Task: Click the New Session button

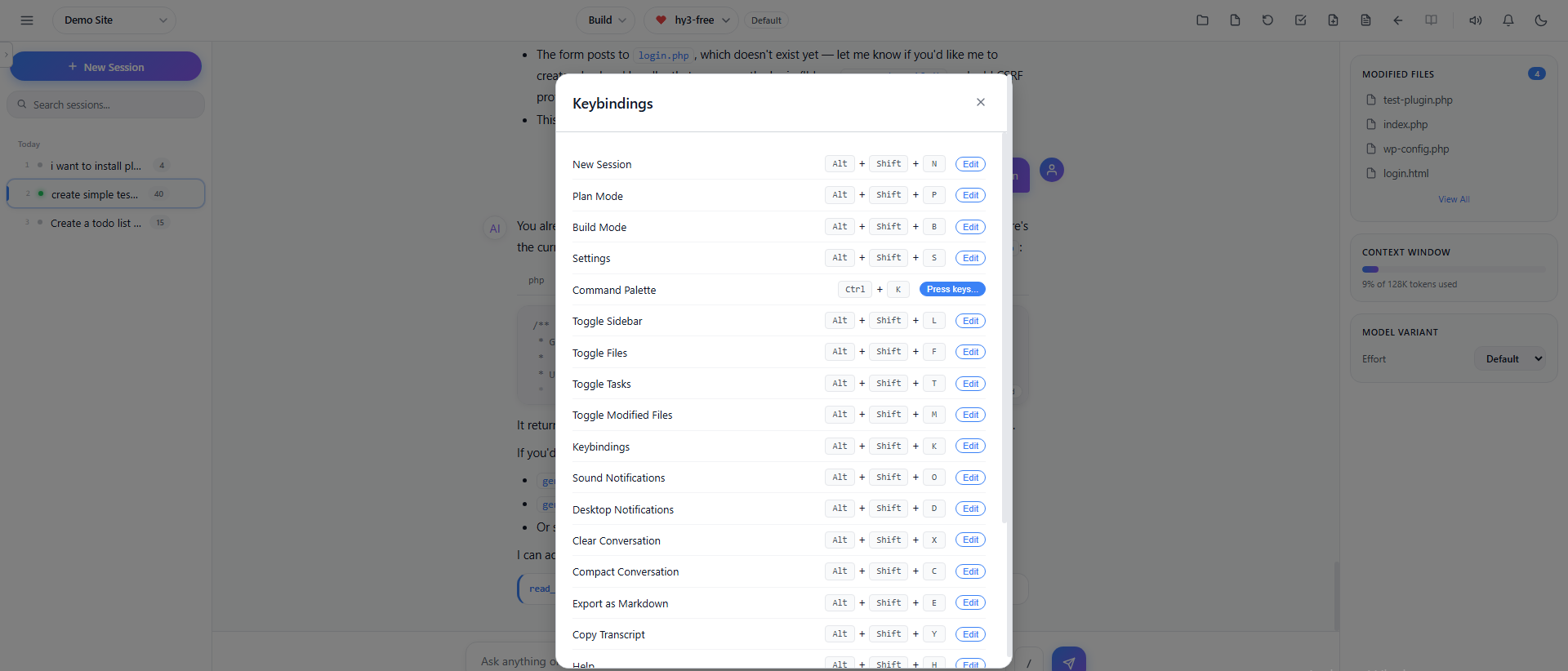Action: [x=106, y=67]
